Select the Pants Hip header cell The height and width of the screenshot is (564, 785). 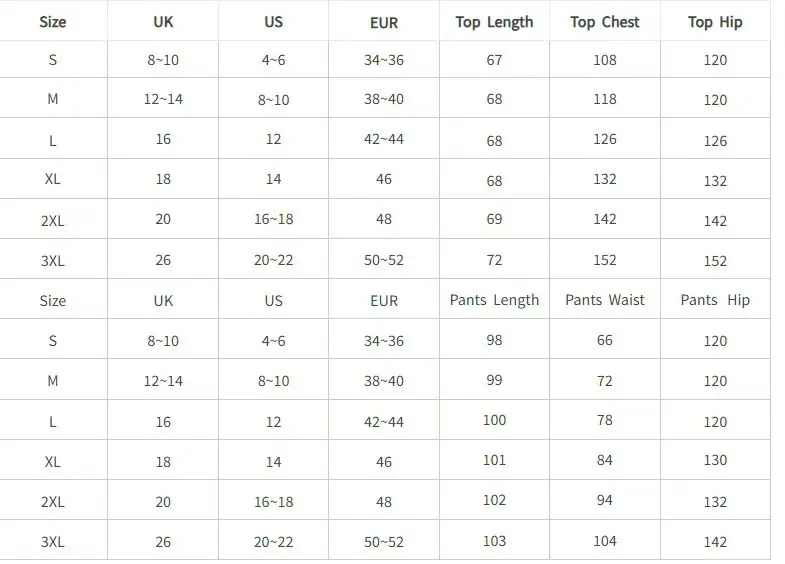tap(715, 300)
